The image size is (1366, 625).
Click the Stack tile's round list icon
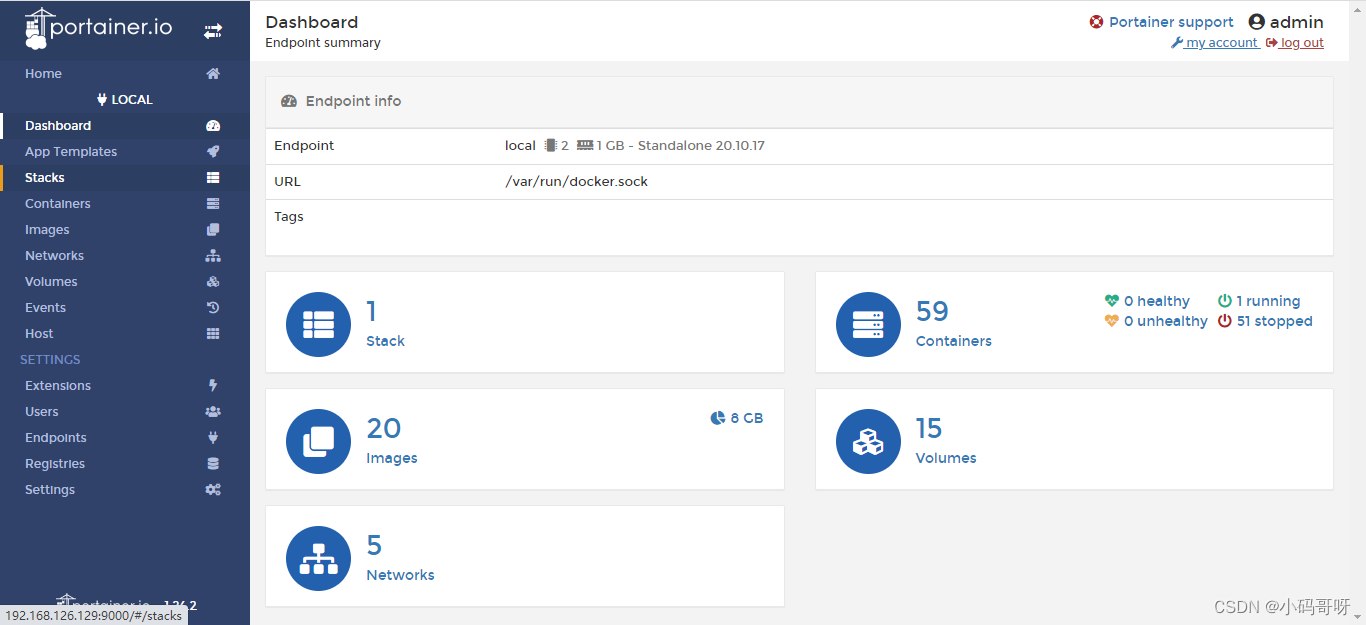[x=318, y=324]
